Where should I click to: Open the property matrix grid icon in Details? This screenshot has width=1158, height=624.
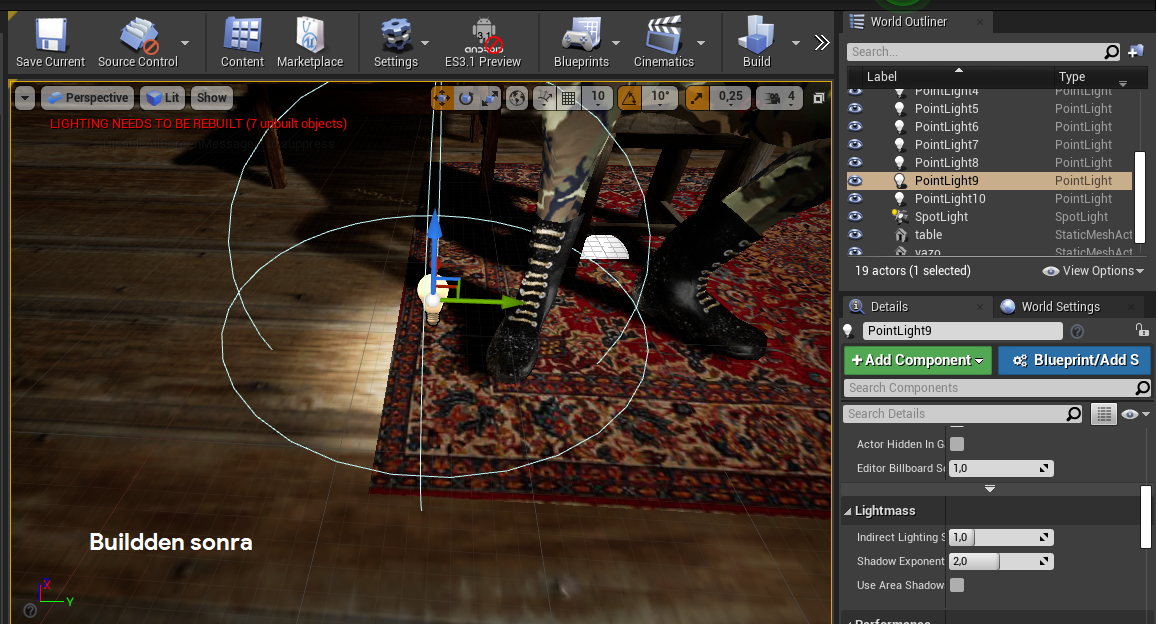pos(1103,414)
